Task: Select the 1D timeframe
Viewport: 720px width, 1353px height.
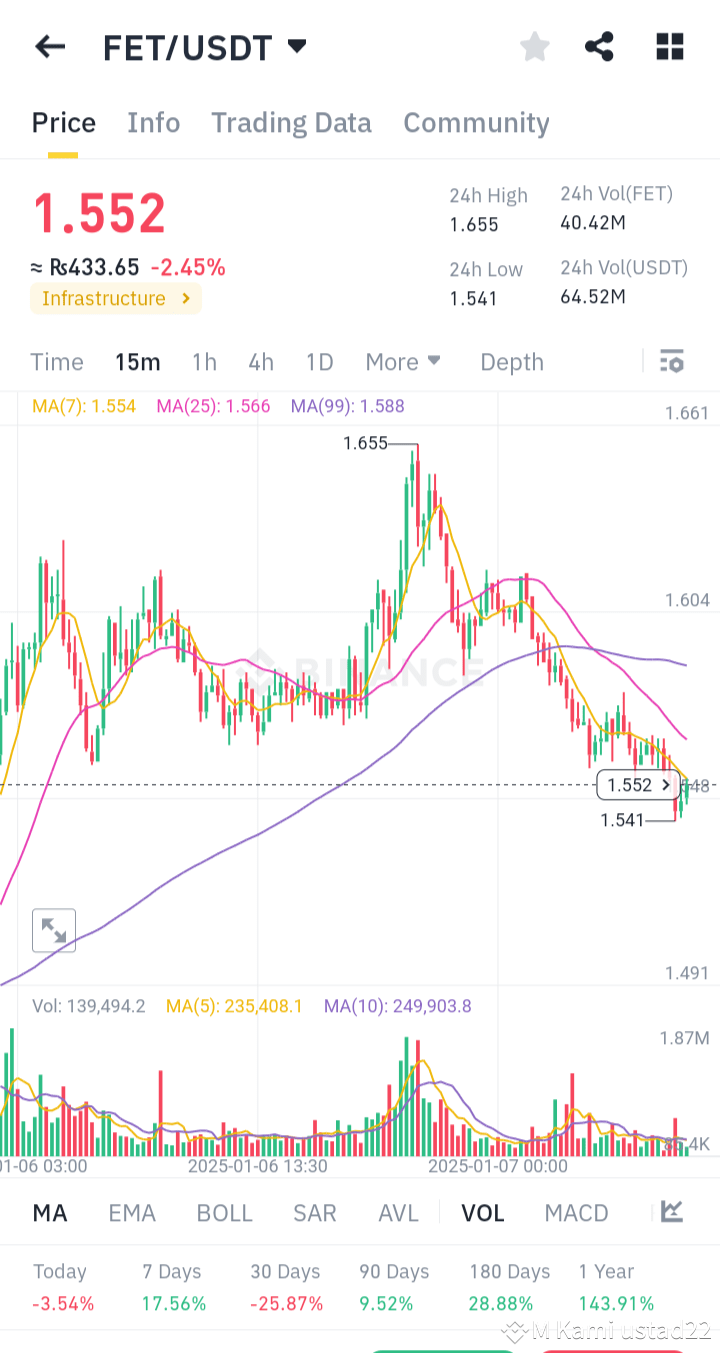Action: tap(319, 361)
